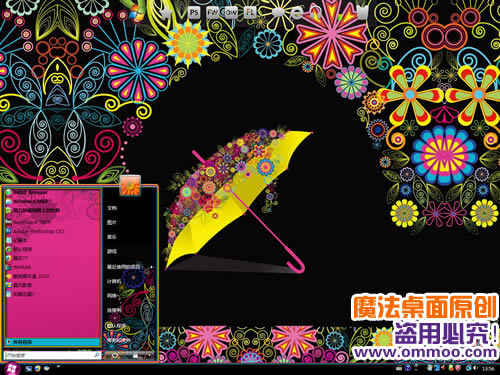The image size is (500, 375).
Task: Open the round browser quick launch icon
Action: 38,369
